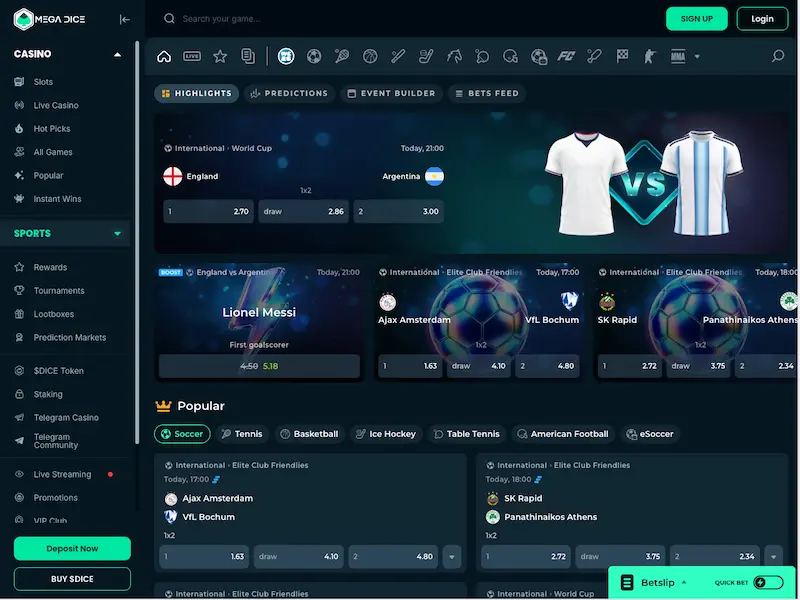Screen dimensions: 800x600
Task: Click the Deposit Now button
Action: pos(72,548)
